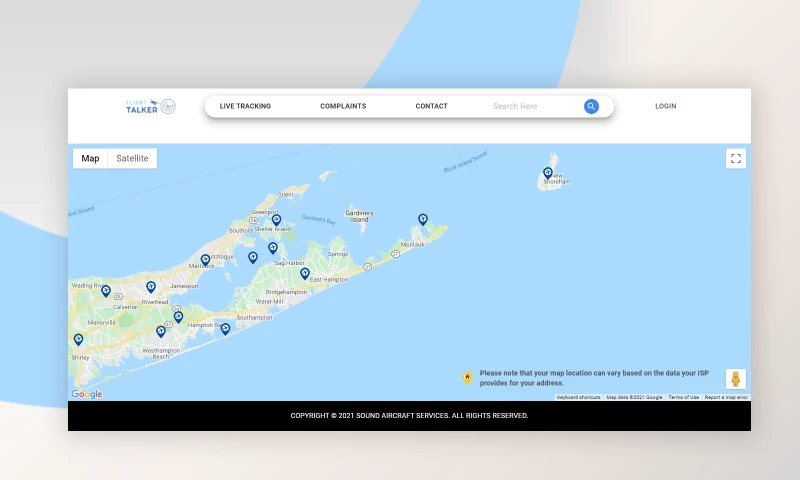
Task: Go to the Complaints page
Action: [343, 106]
